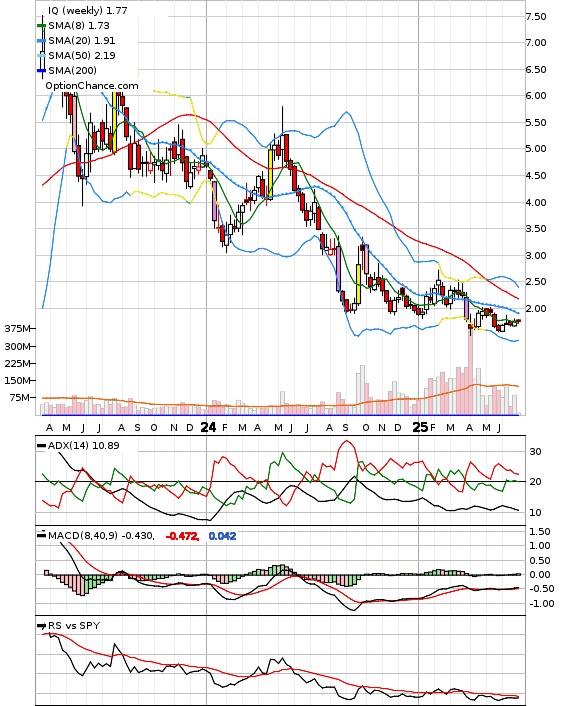Click the dark blue SMA(200) legend marker
The image size is (566, 706).
41,71
